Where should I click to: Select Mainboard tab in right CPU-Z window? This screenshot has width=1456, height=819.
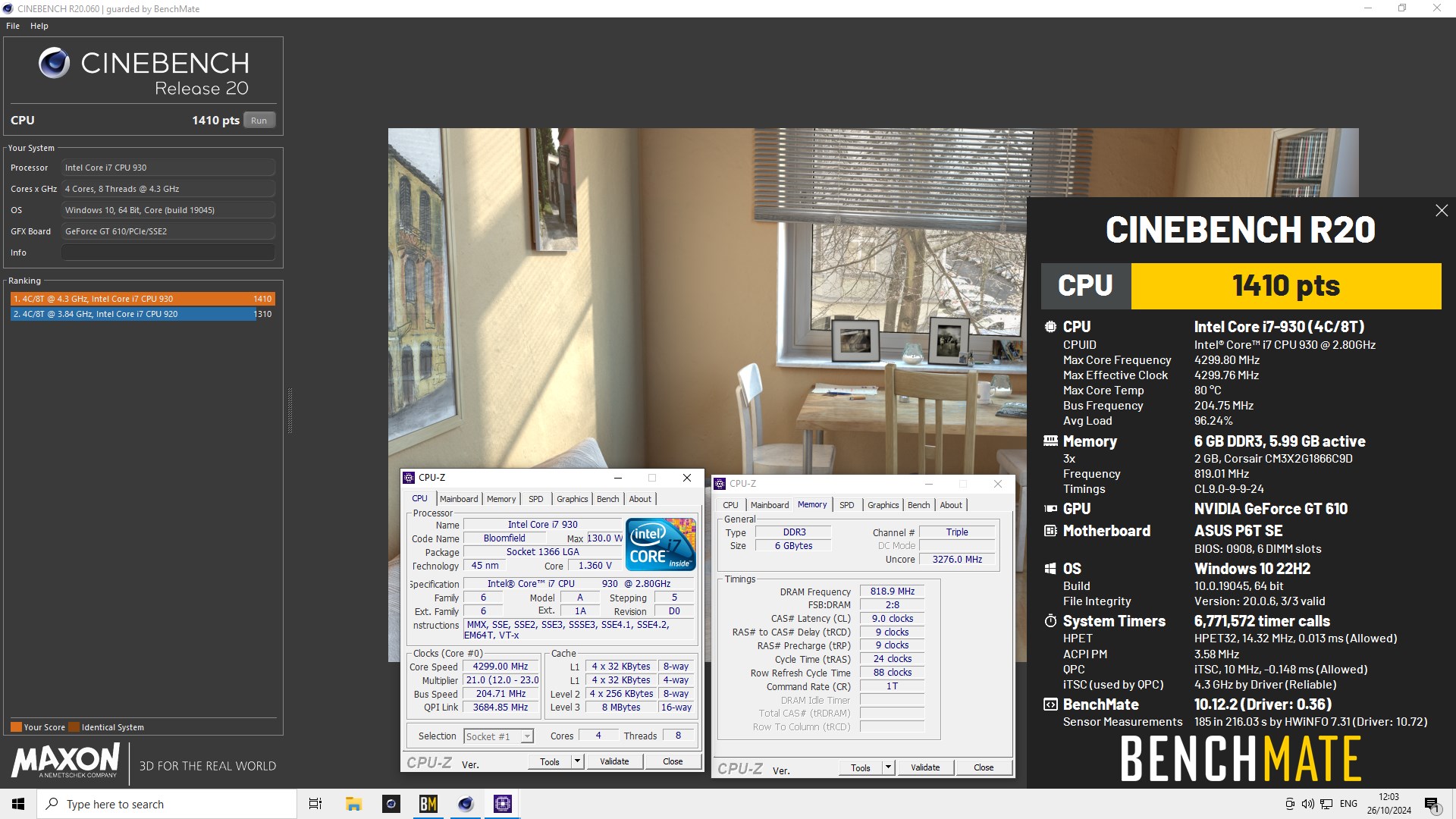pos(770,505)
